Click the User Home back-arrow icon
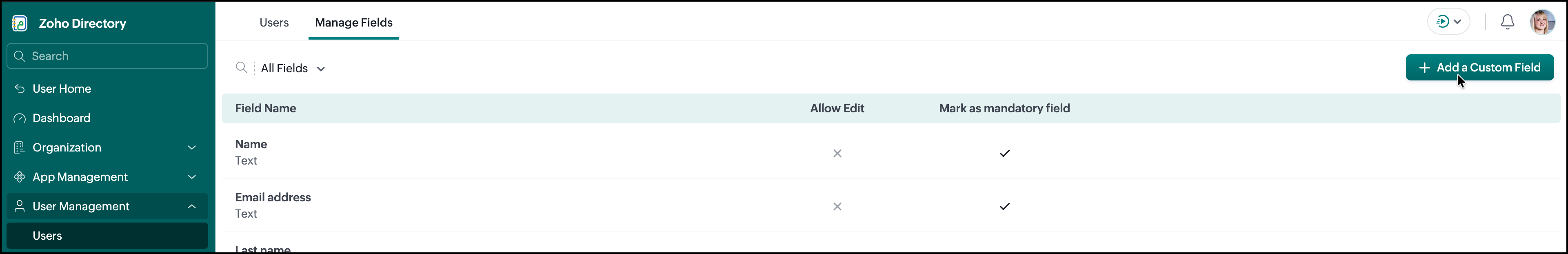Viewport: 1568px width, 254px height. pos(20,89)
